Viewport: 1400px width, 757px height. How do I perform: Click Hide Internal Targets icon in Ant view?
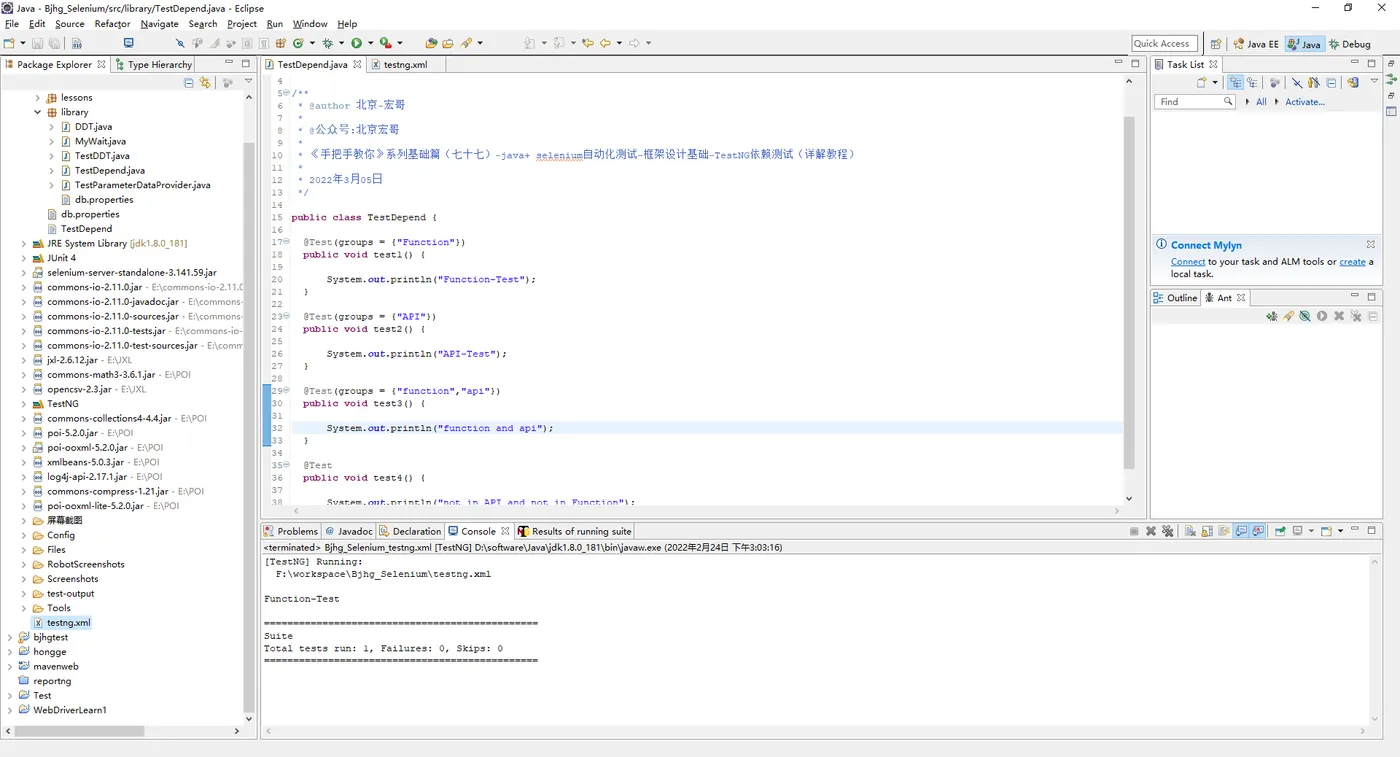pos(1305,316)
